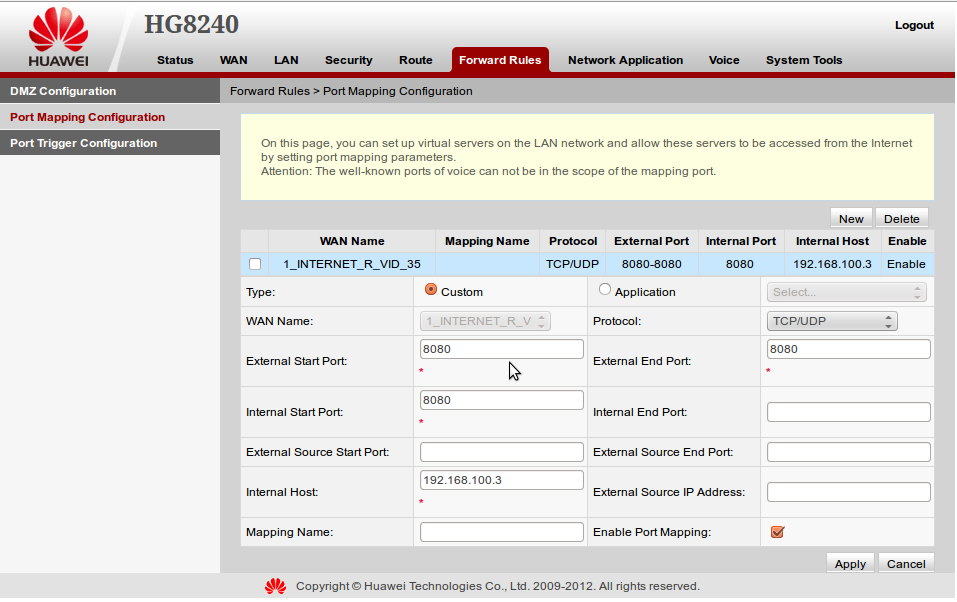Click the Internal Host field
The width and height of the screenshot is (957, 602).
tap(502, 480)
